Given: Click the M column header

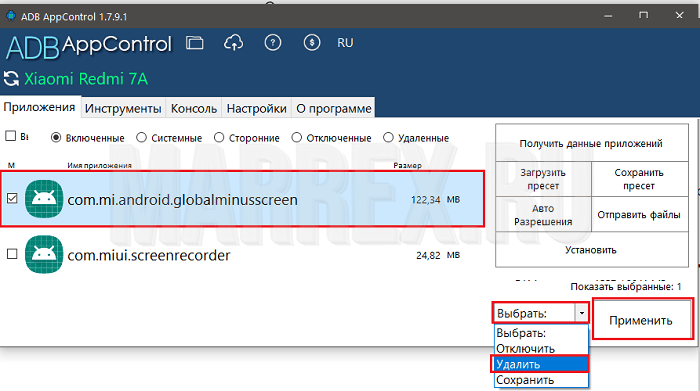Looking at the screenshot, I should (11, 165).
